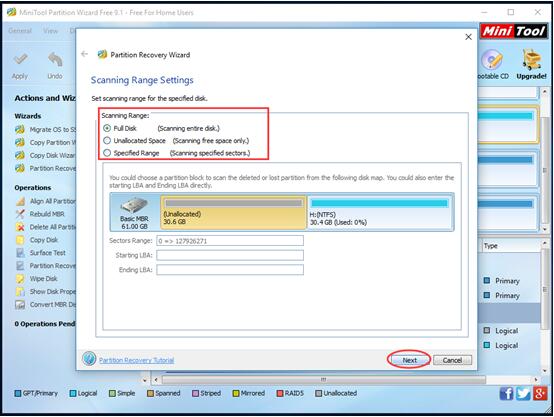Choose Unallocated Space scanning range
Image resolution: width=554 pixels, height=417 pixels.
point(107,140)
